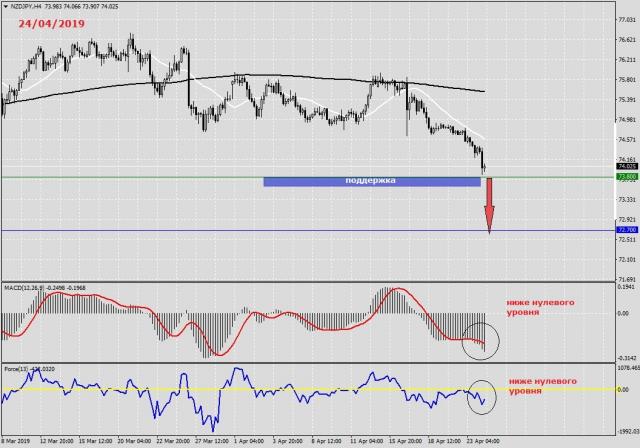This screenshot has height=448, width=640.
Task: Select the green horizontal support line
Action: [x=150, y=177]
